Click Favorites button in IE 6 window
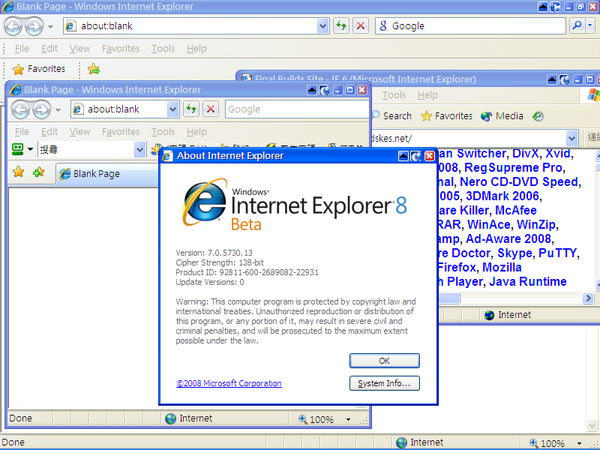Screen dimensions: 600x450 pos(447,116)
